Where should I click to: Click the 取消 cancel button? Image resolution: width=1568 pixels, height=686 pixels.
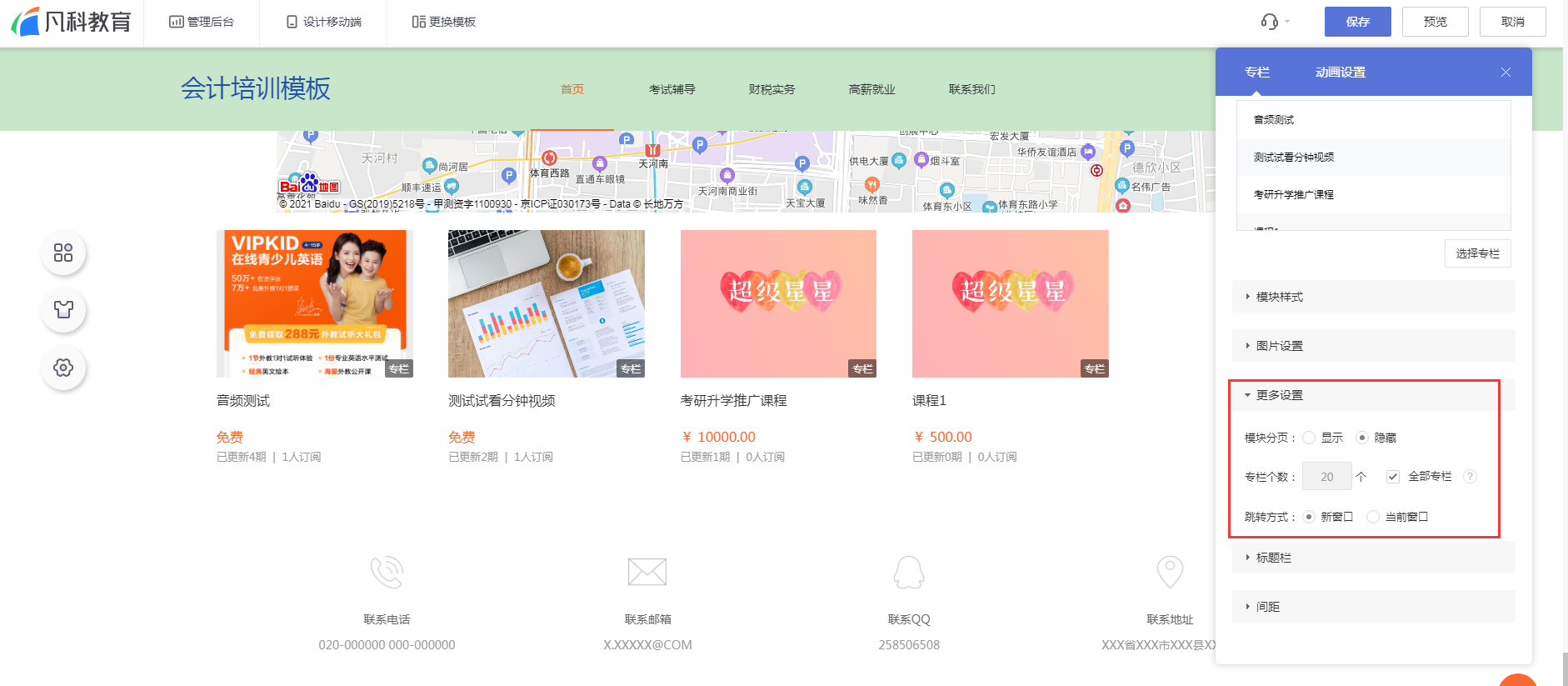1513,22
